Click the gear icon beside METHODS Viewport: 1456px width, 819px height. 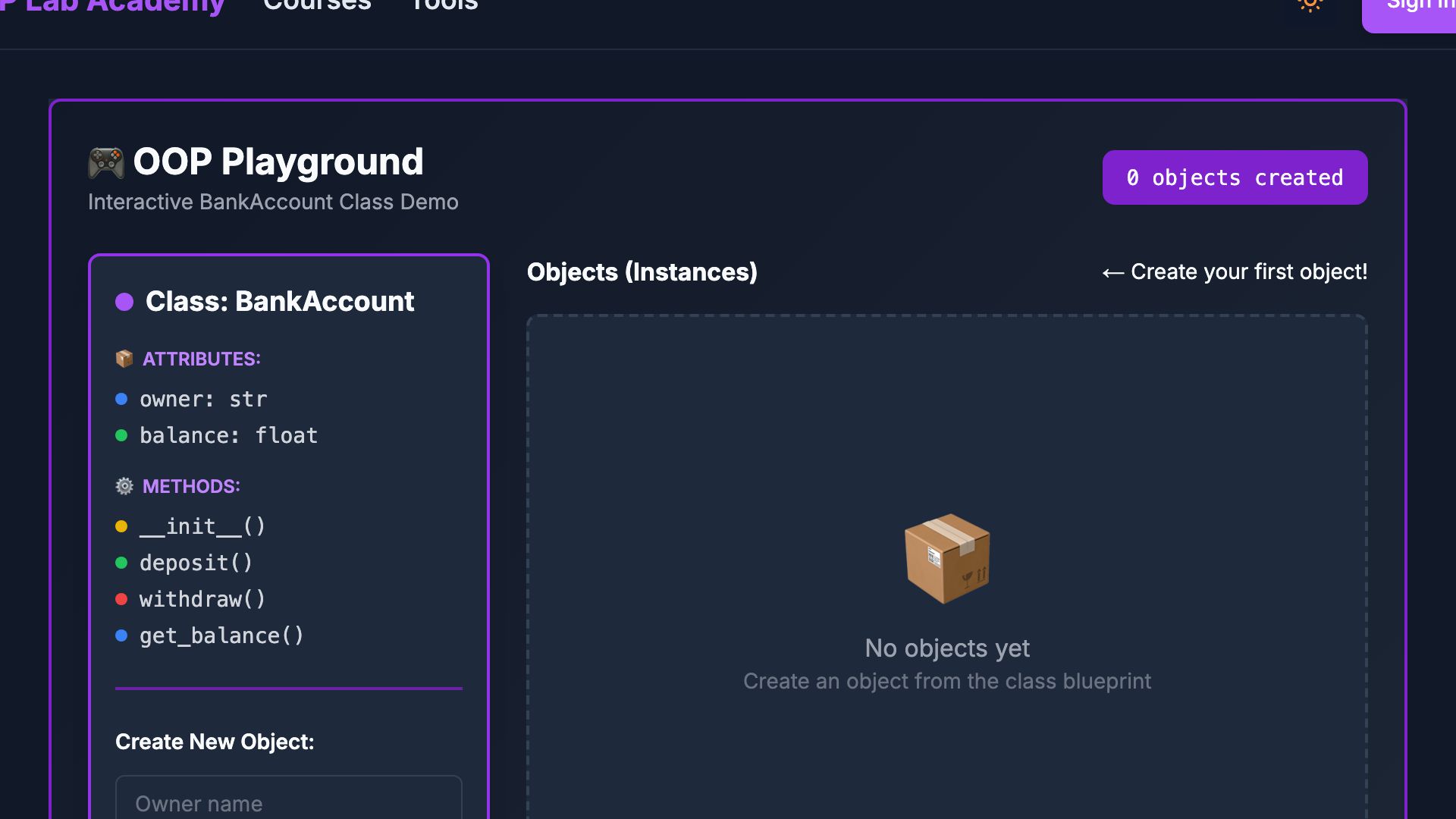(x=124, y=486)
